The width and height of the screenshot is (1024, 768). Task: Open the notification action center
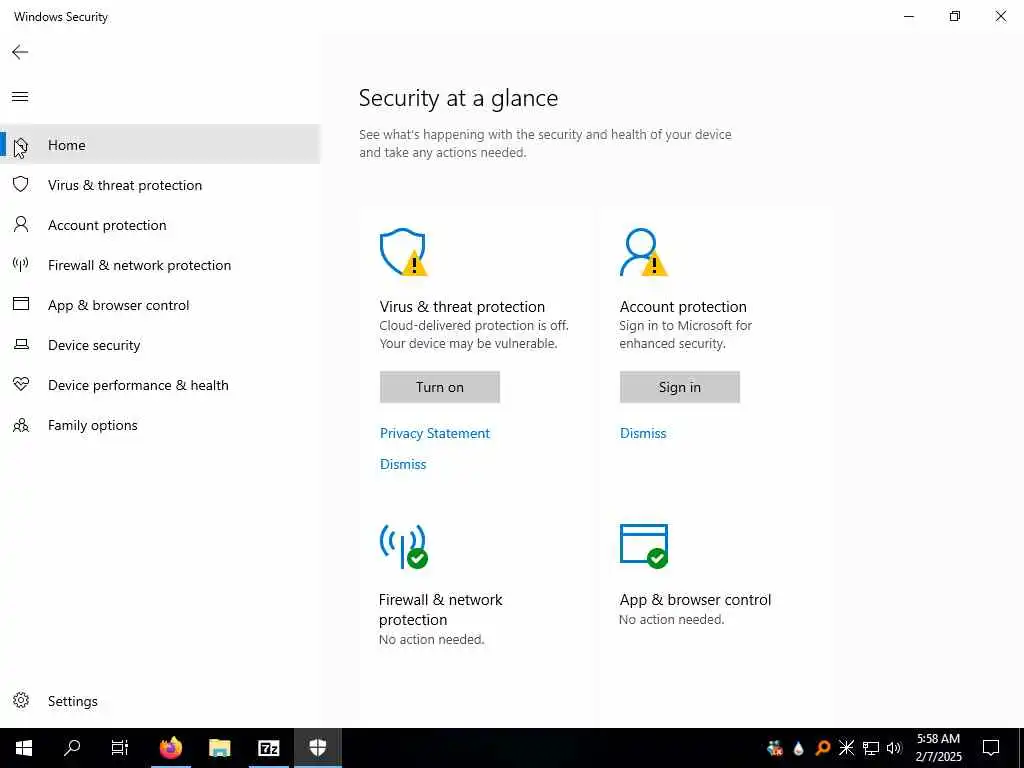991,748
